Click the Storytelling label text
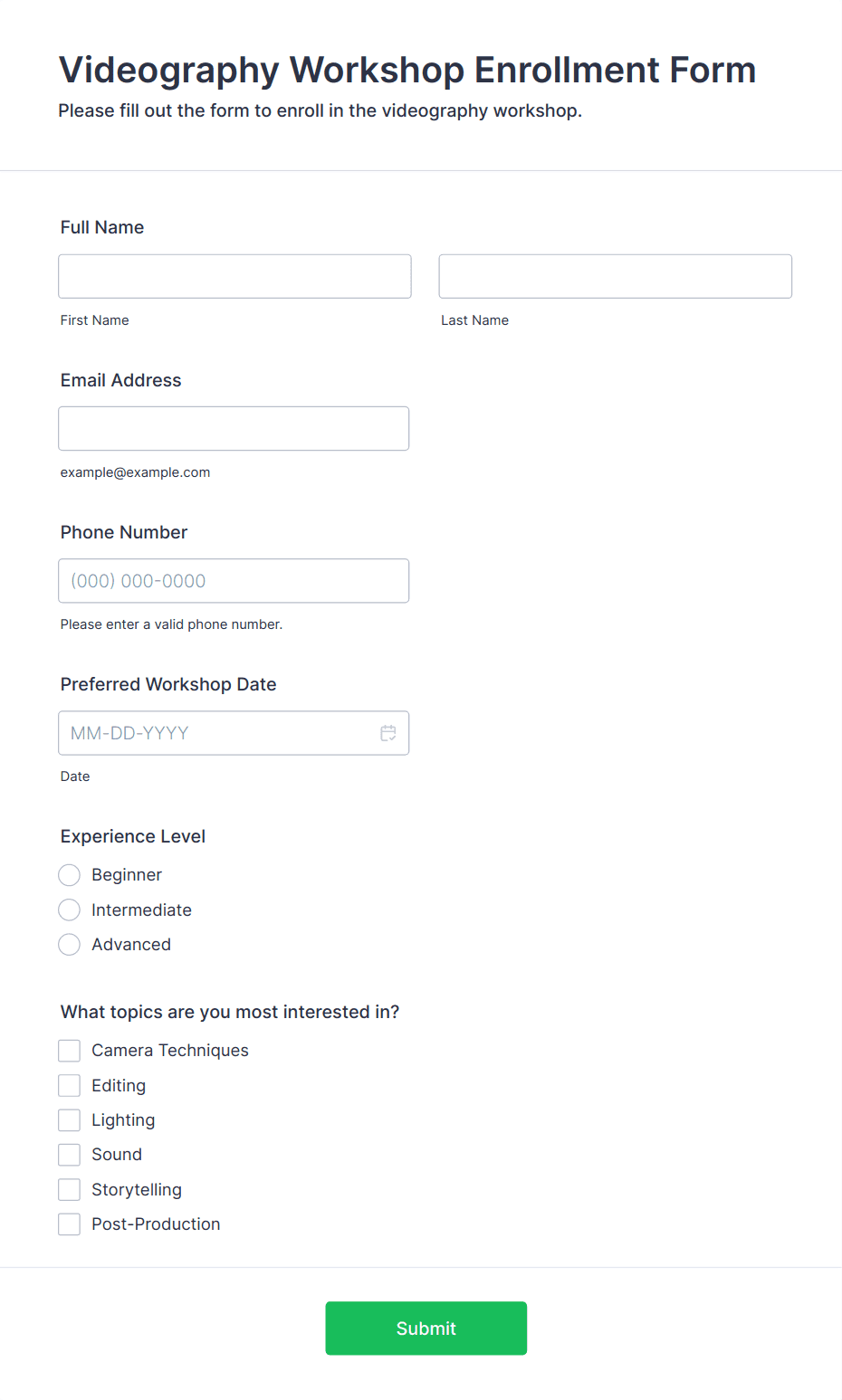 137,1190
